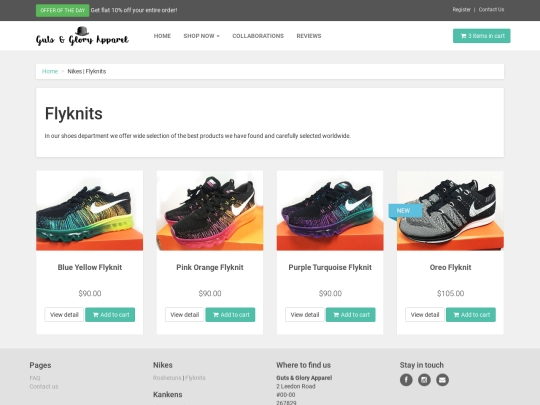This screenshot has height=405, width=540.
Task: Follow the Home breadcrumb link
Action: coord(50,71)
